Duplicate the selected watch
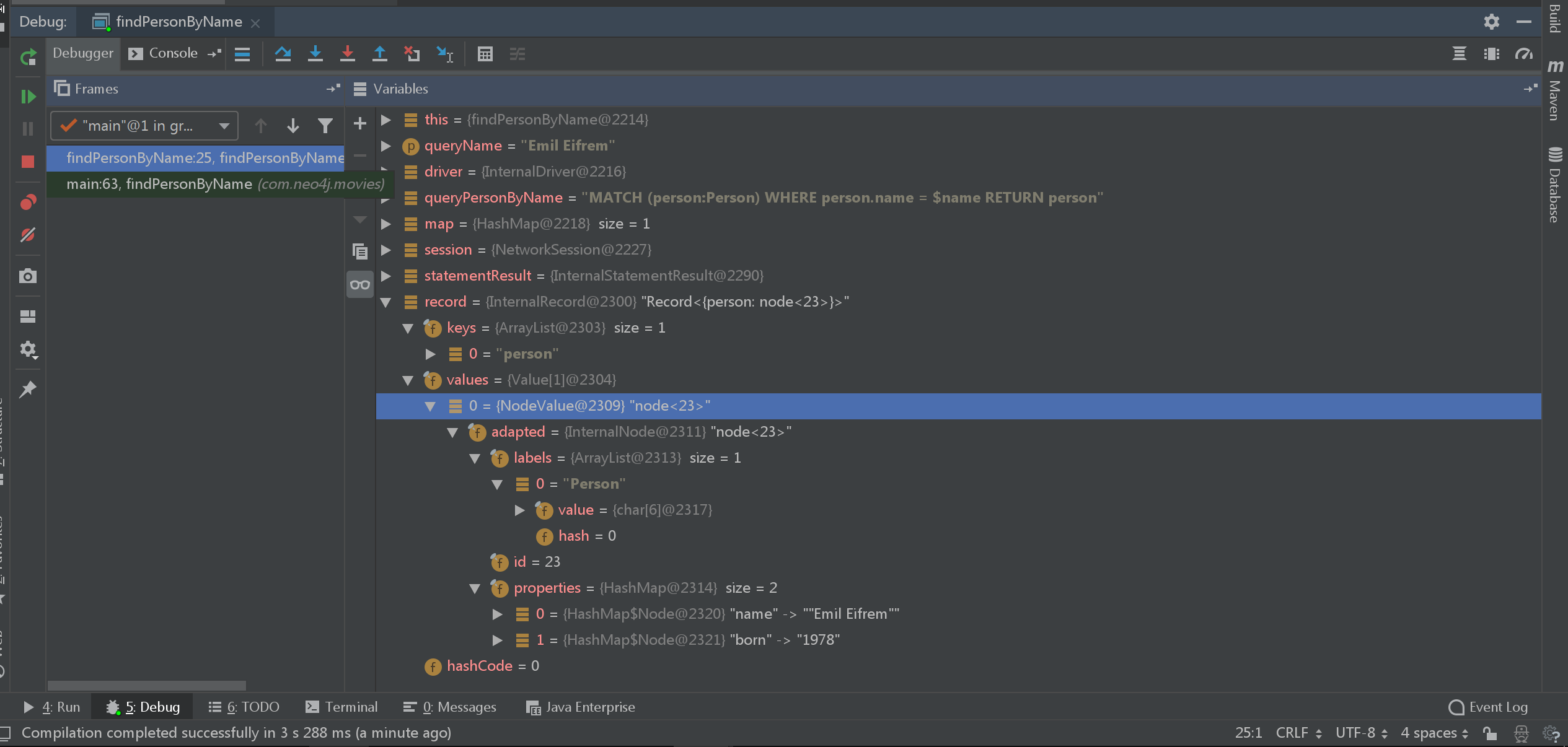The height and width of the screenshot is (747, 1568). tap(359, 251)
